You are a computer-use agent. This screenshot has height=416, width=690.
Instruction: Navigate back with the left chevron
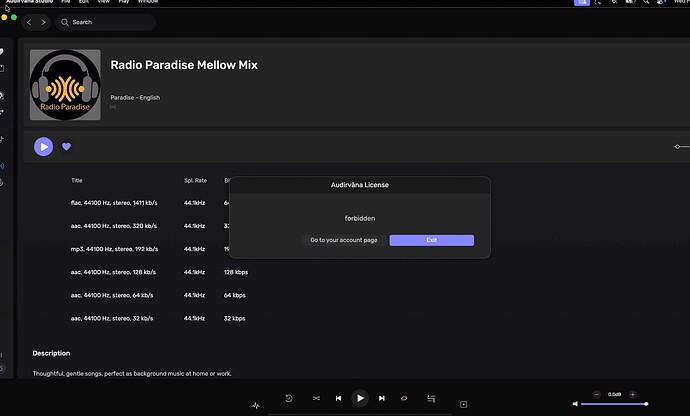pos(29,21)
